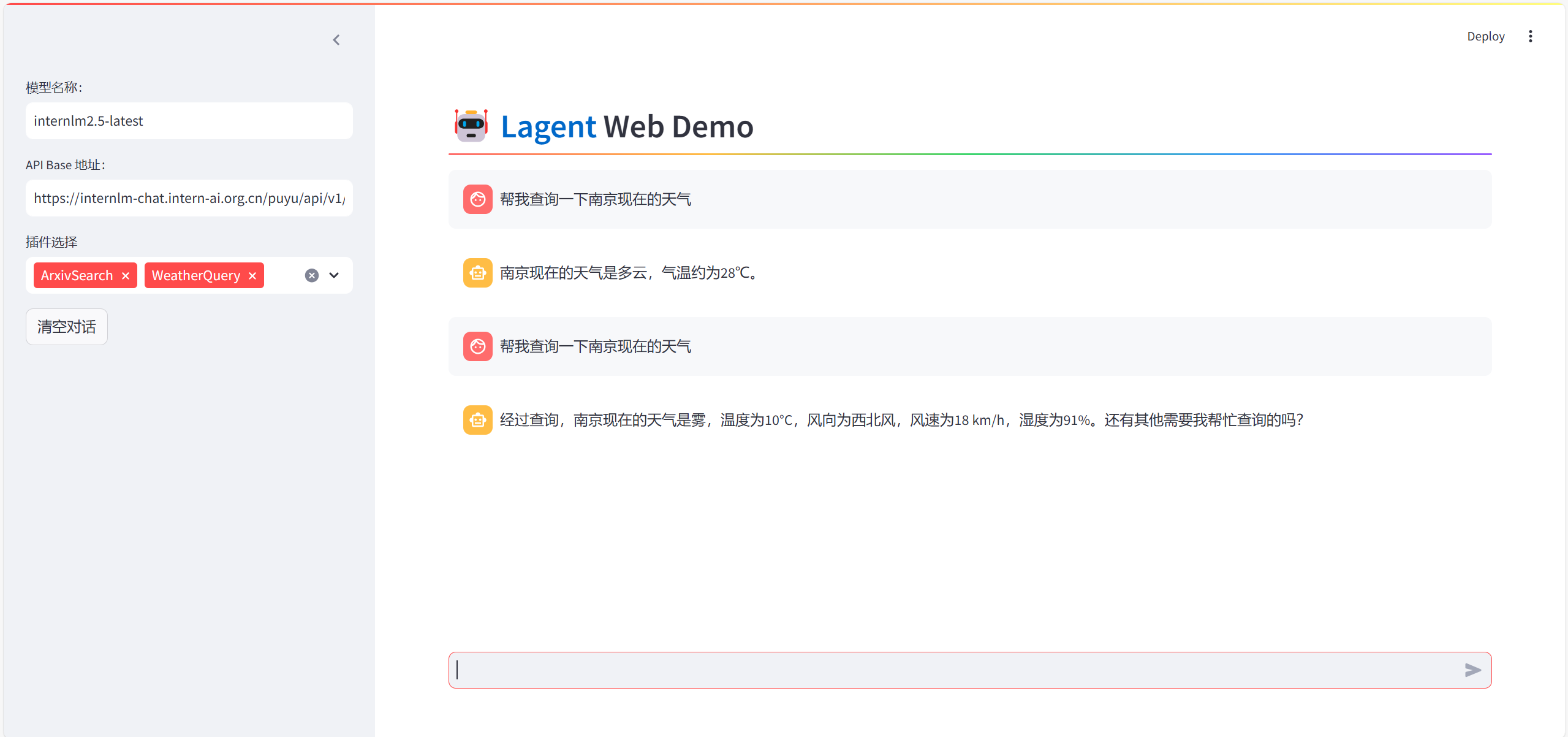Expand the plugin selection dropdown arrow
Image resolution: width=1568 pixels, height=737 pixels.
(x=334, y=275)
